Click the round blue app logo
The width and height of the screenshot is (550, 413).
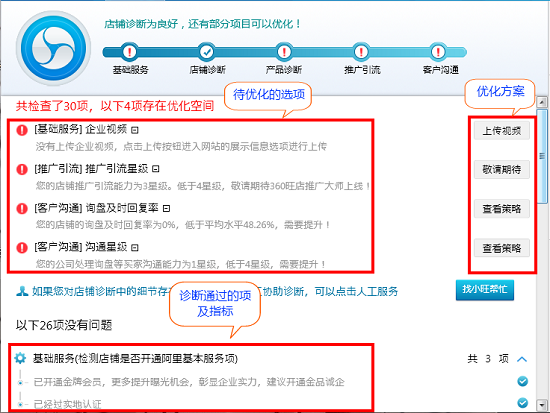(x=53, y=48)
